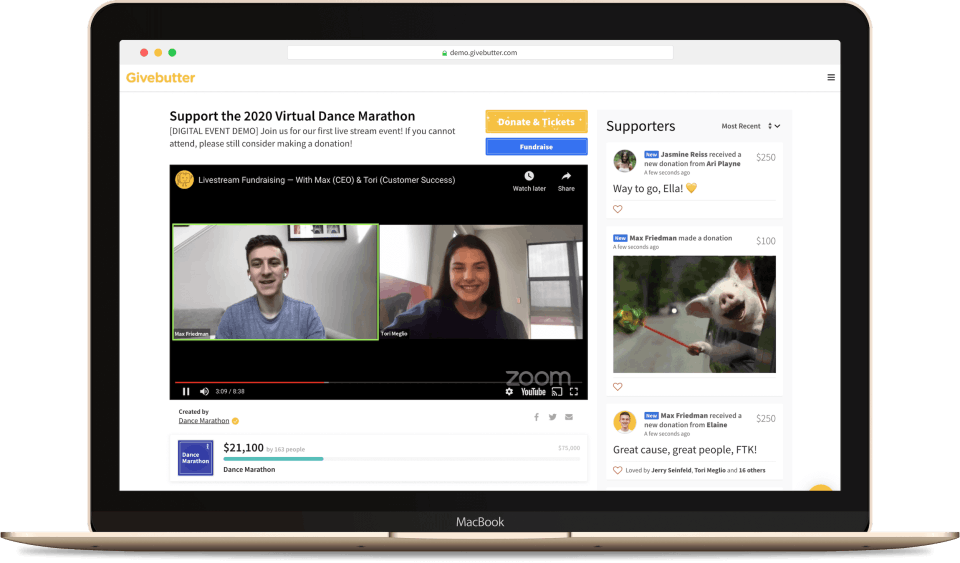960x563 pixels.
Task: Like Max Friedman's pig GIF donation
Action: 618,387
